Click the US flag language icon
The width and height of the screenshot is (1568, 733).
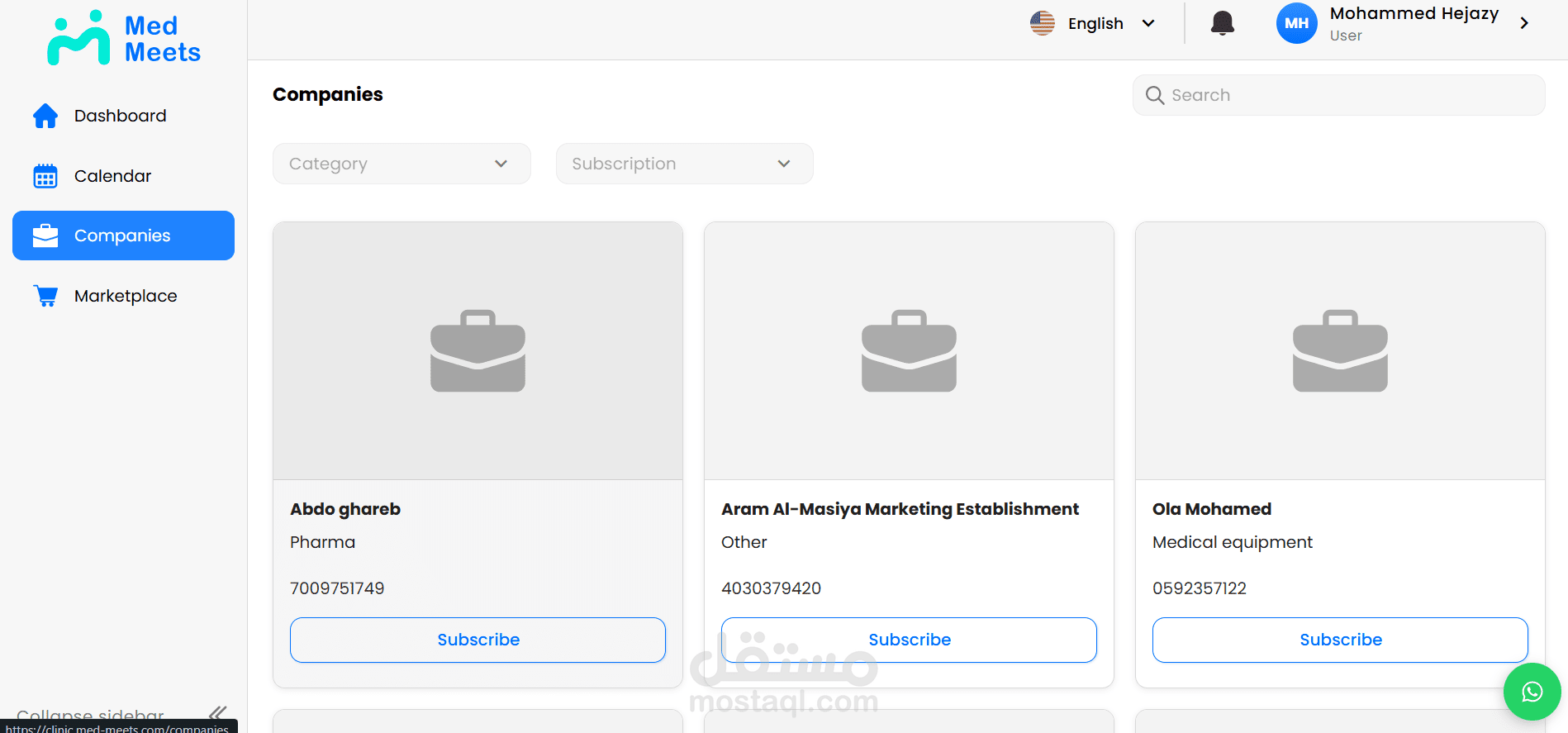[x=1043, y=23]
